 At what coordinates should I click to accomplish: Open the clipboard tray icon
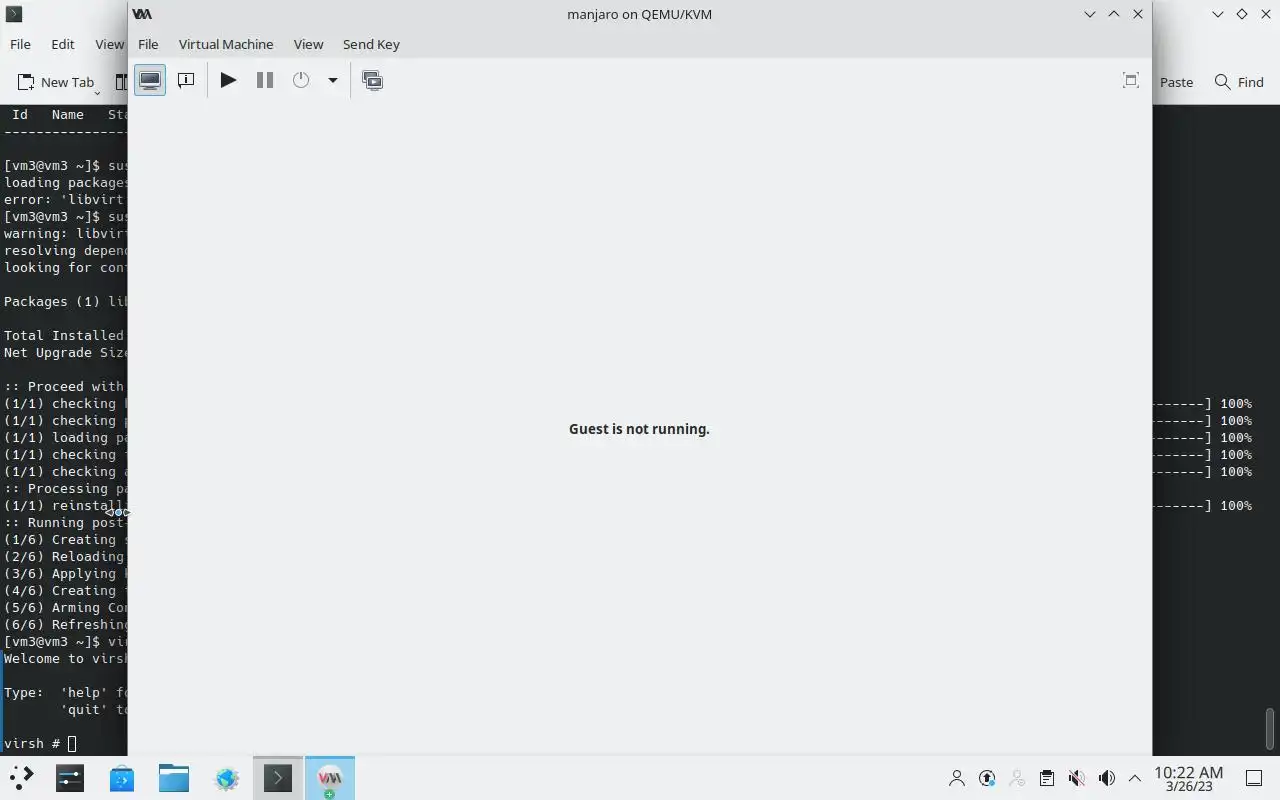1046,778
